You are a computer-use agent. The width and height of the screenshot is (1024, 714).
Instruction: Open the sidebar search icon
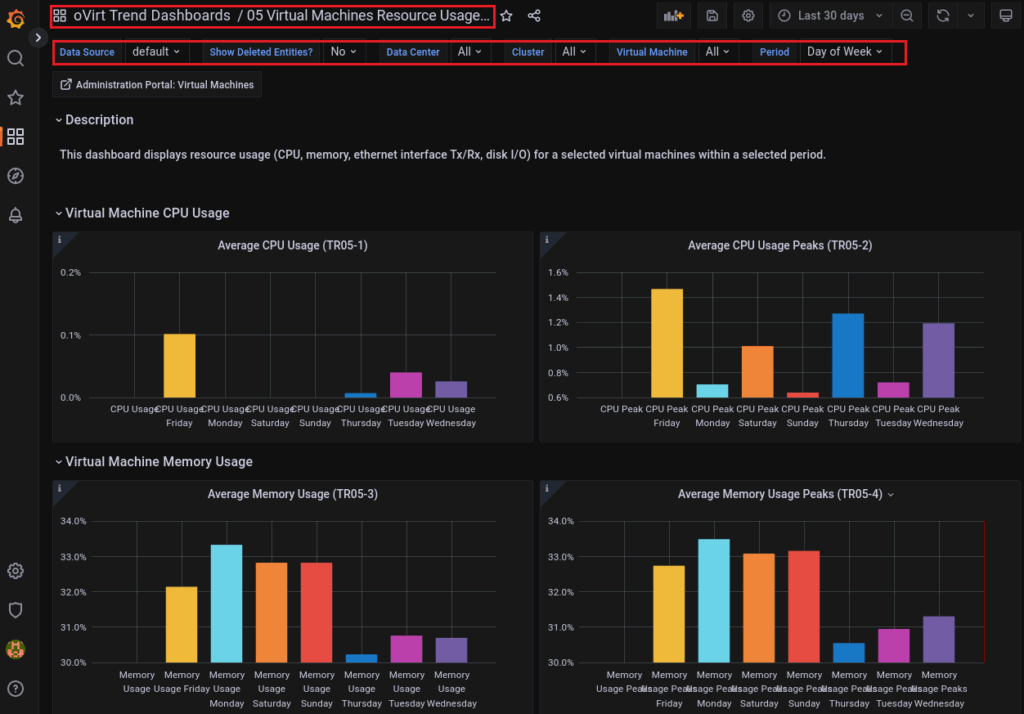(x=16, y=59)
